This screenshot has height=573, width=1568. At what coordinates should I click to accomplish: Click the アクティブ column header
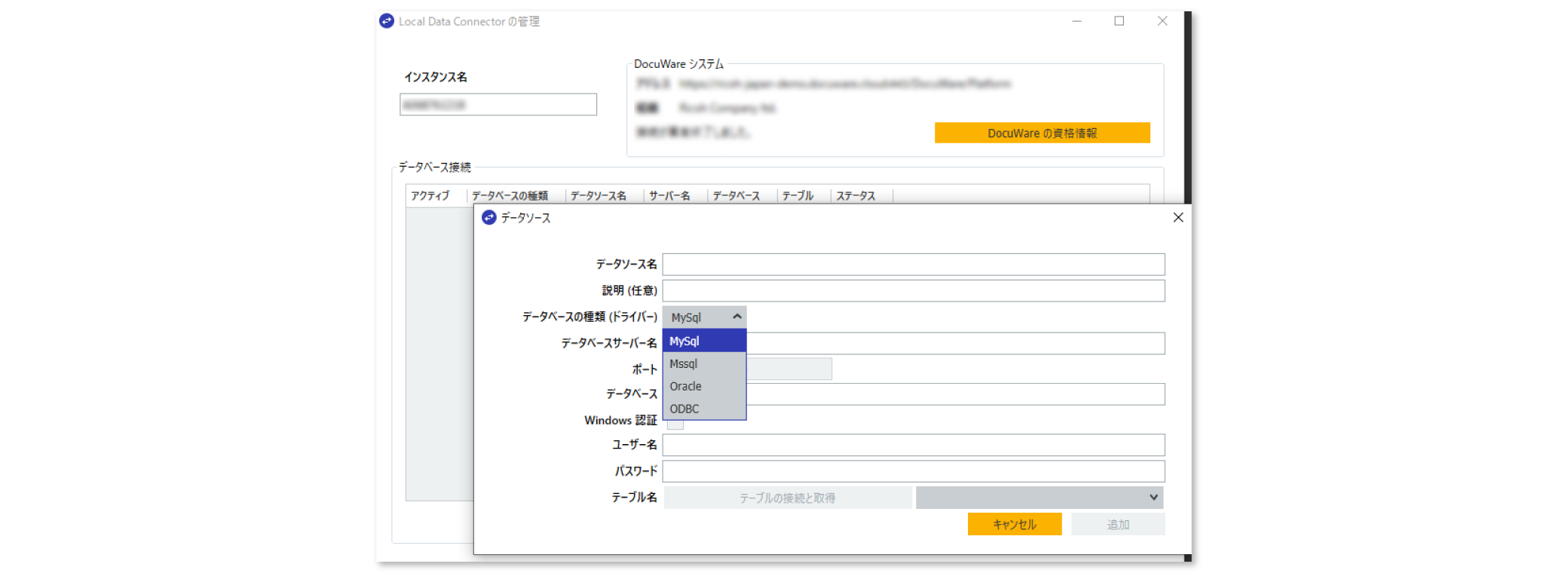[x=436, y=196]
